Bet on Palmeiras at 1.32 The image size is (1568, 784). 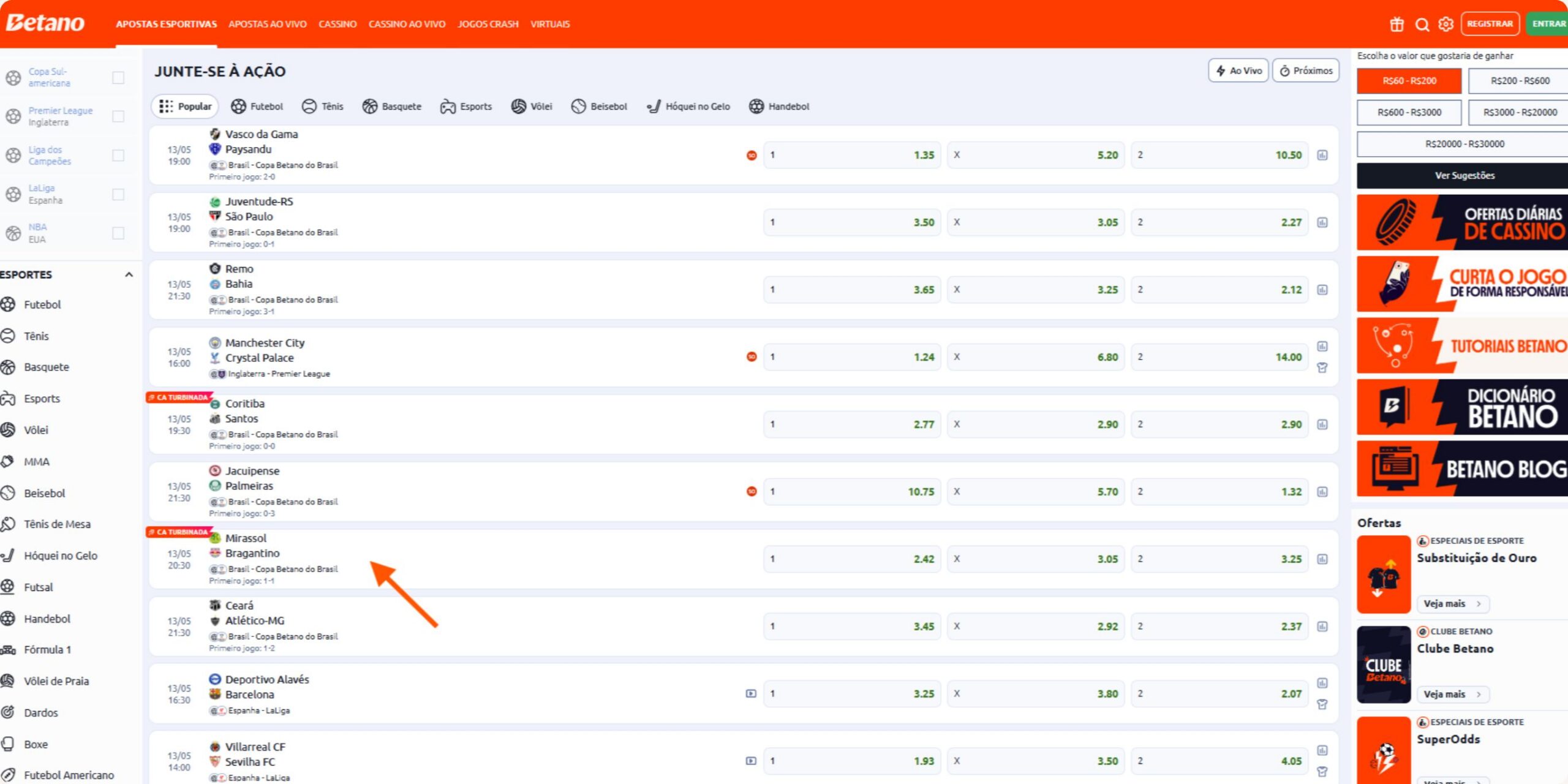pyautogui.click(x=1219, y=492)
